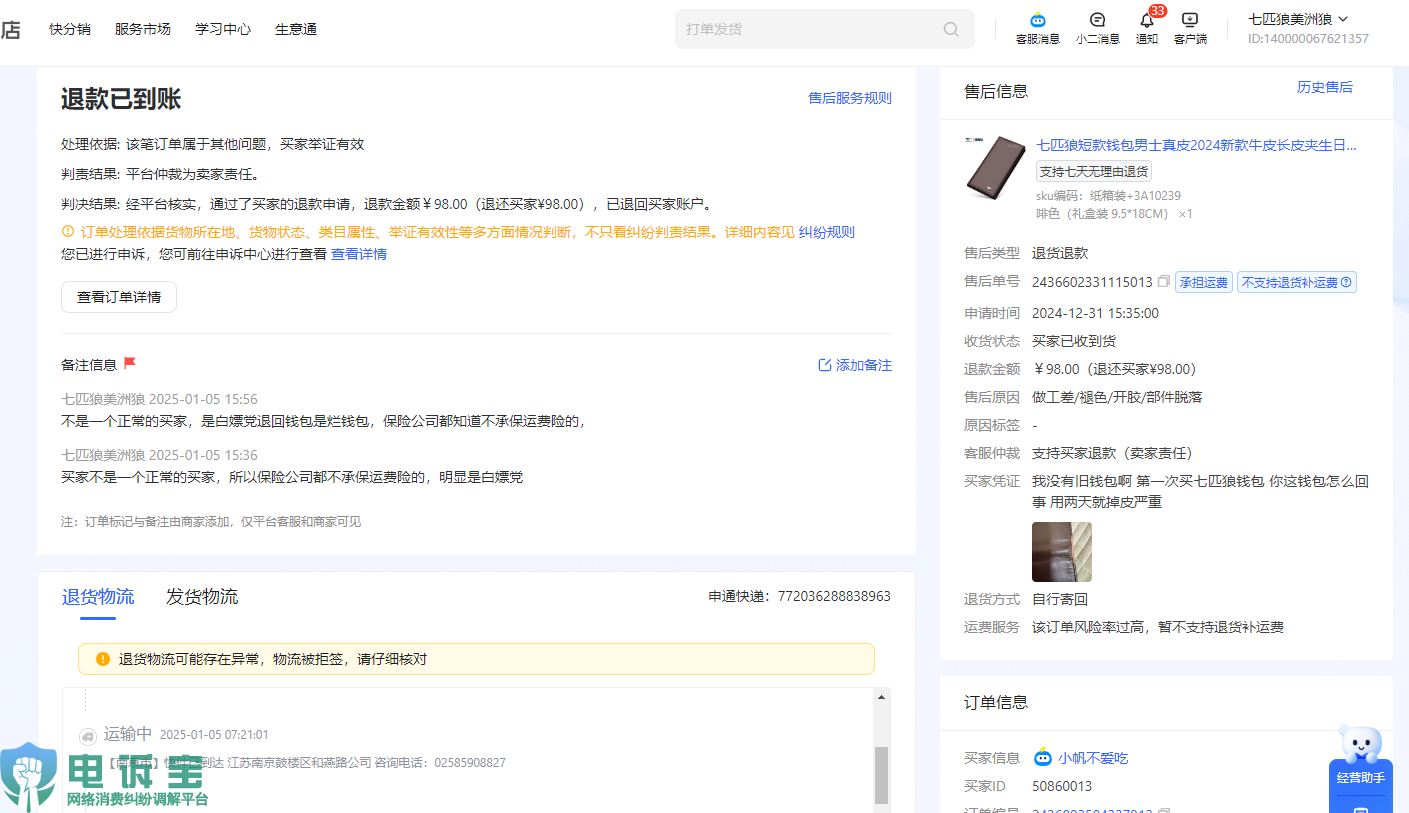Click 买家ID value 50860013
The height and width of the screenshot is (813, 1409).
click(1062, 786)
